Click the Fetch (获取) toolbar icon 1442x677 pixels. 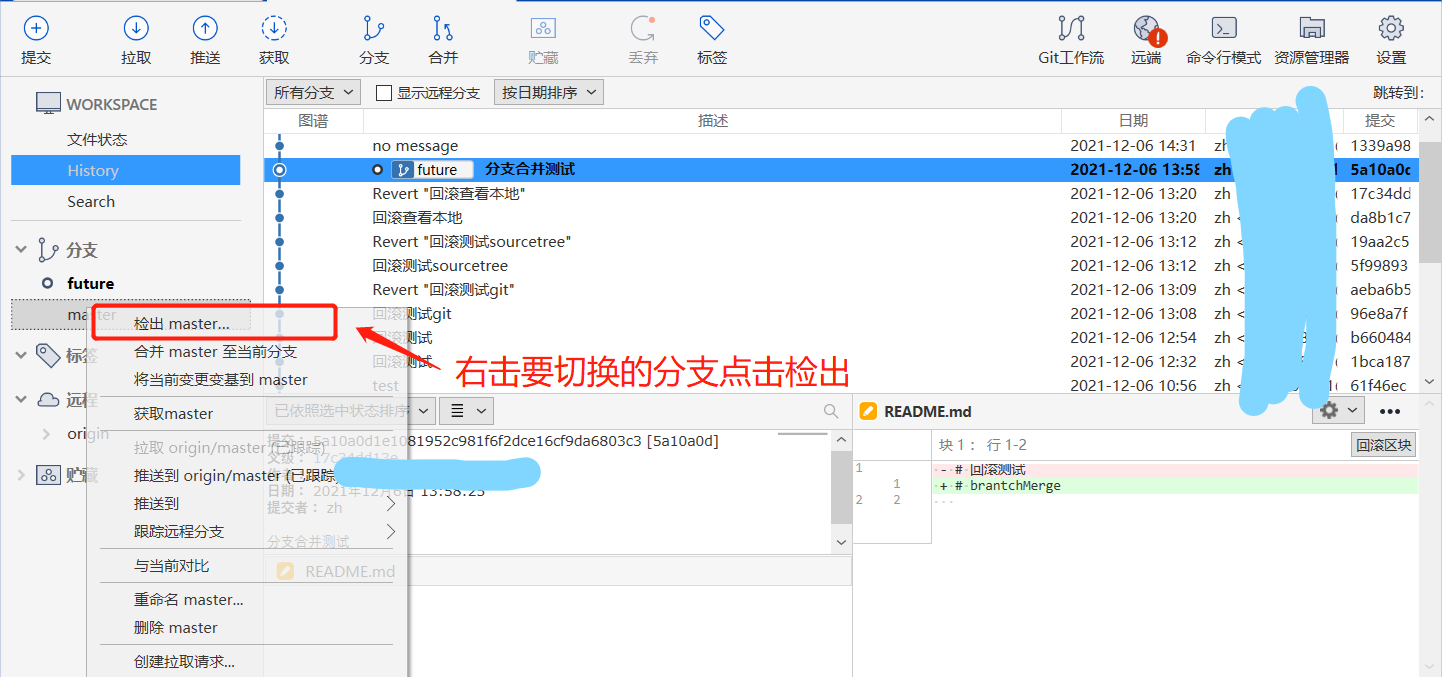(x=274, y=29)
